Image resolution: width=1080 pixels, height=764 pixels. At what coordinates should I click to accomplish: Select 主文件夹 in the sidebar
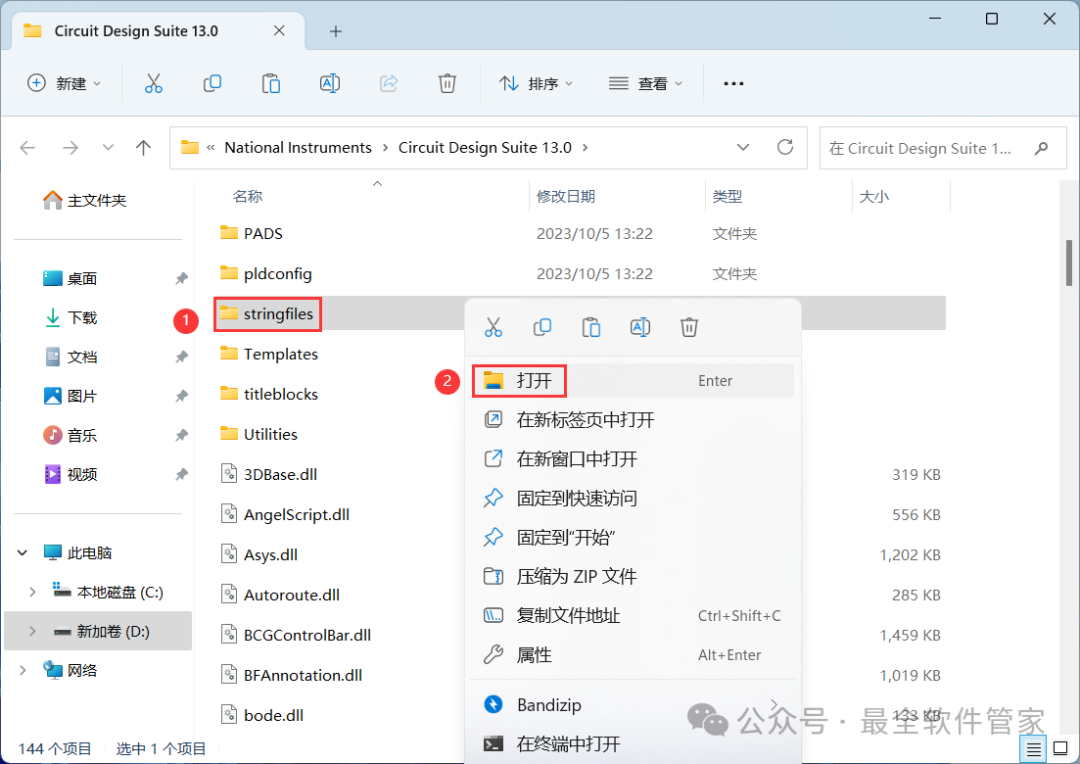tap(85, 200)
